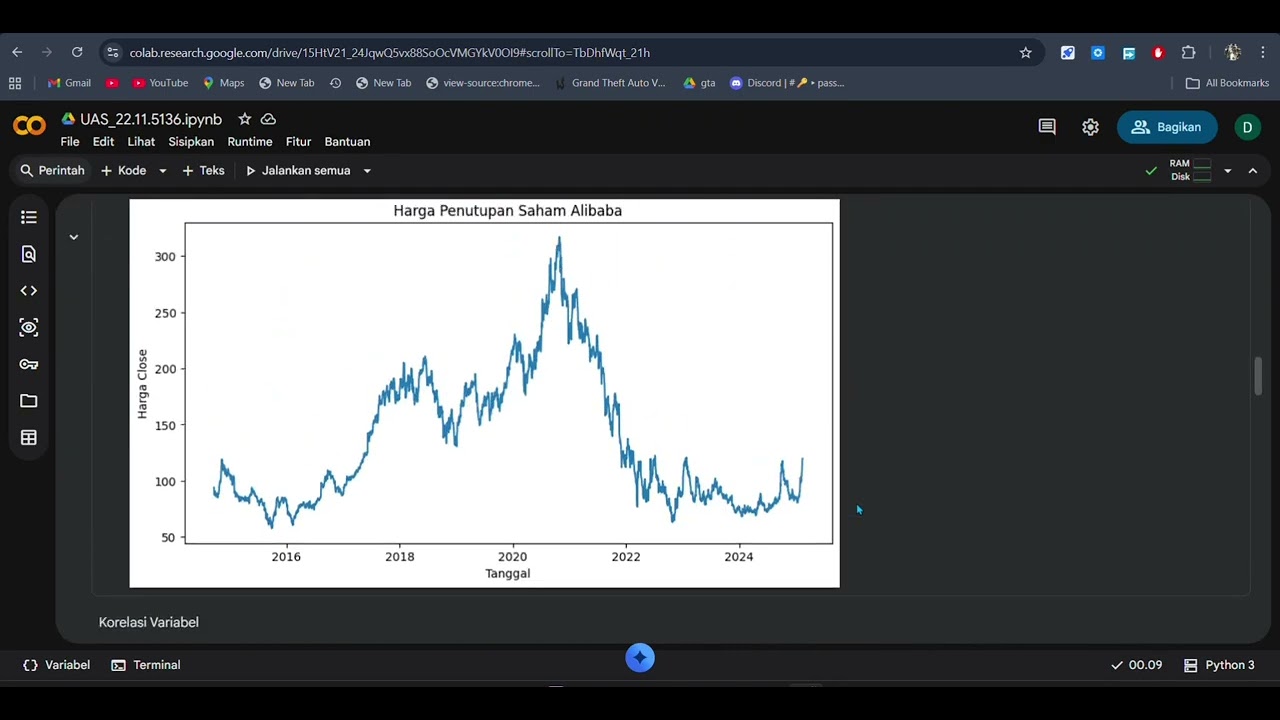Image resolution: width=1280 pixels, height=720 pixels.
Task: Open the Runtime menu
Action: (x=250, y=142)
